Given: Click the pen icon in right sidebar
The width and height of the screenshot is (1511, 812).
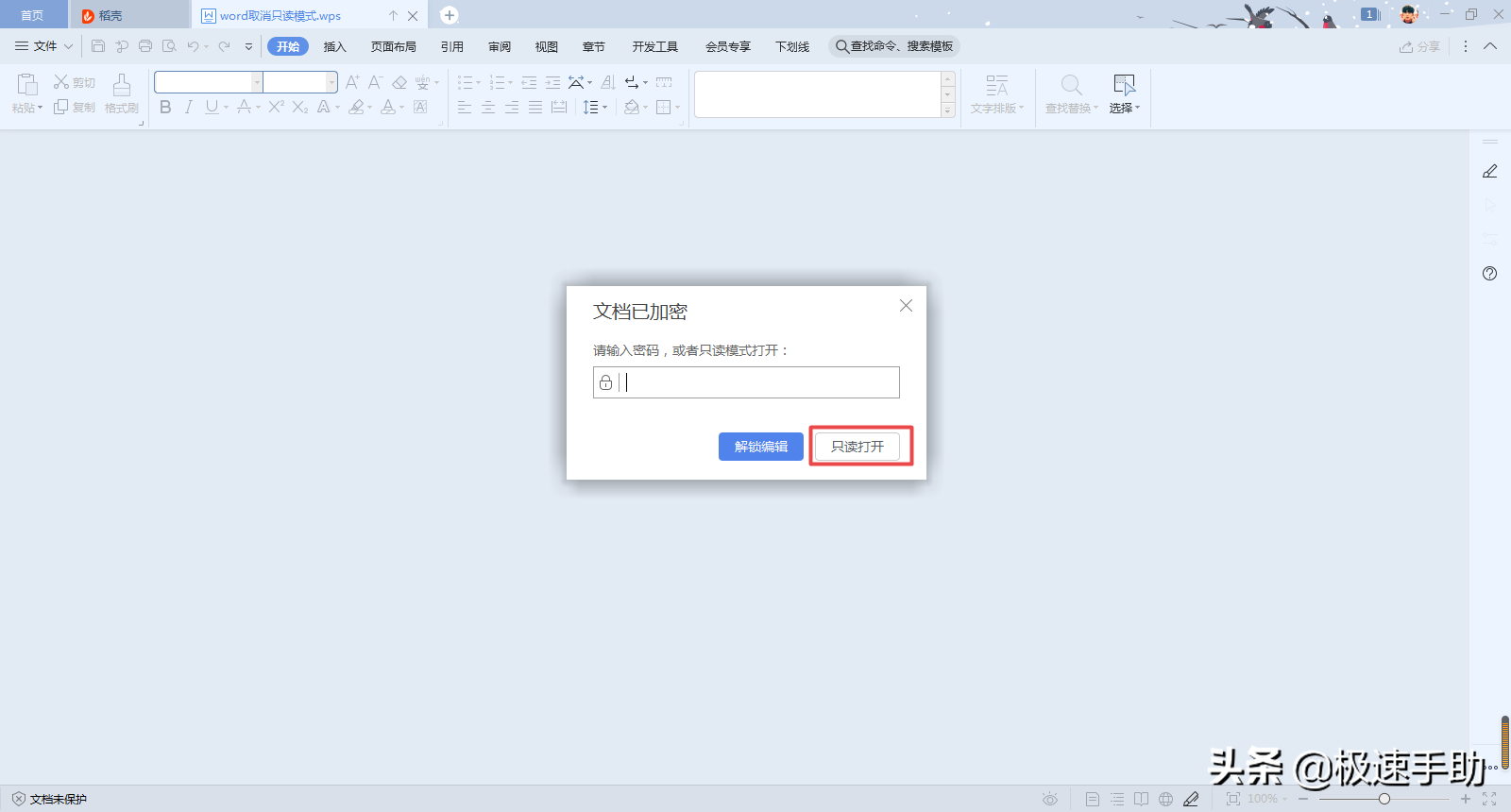Looking at the screenshot, I should [1489, 171].
